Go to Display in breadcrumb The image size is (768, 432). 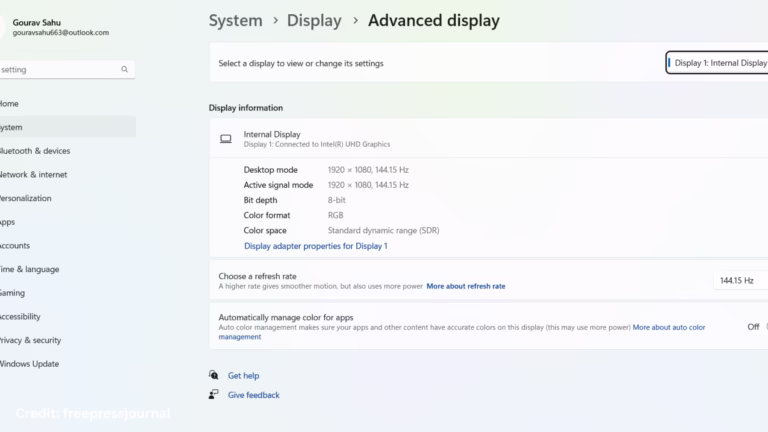point(314,21)
